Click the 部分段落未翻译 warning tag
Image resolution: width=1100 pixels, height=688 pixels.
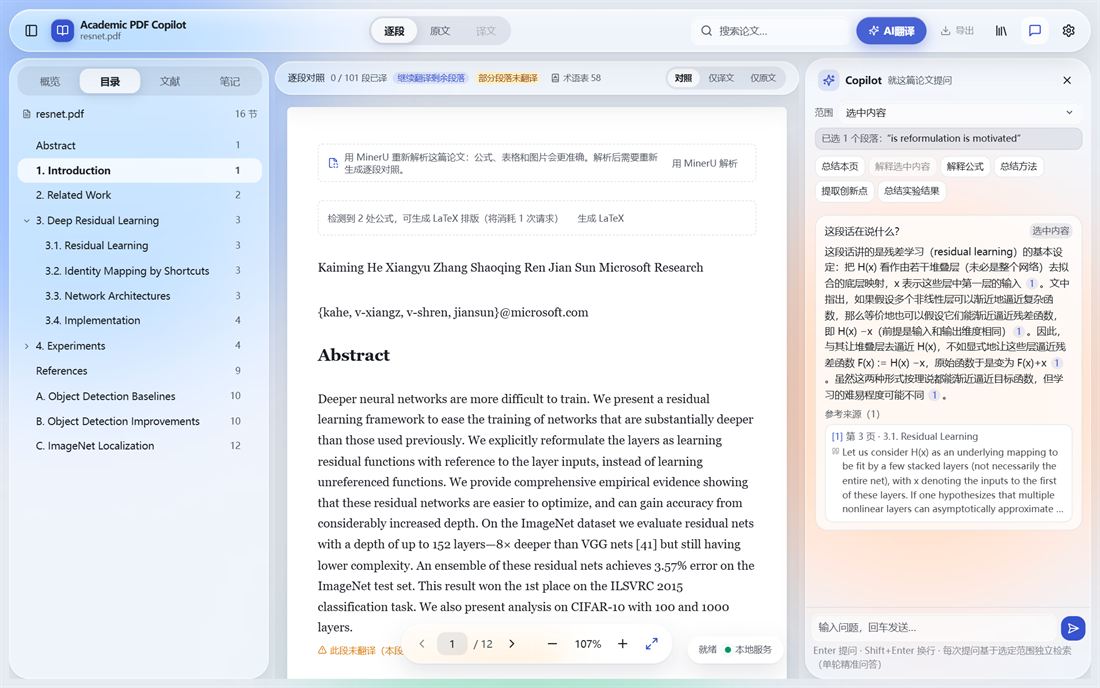point(507,78)
